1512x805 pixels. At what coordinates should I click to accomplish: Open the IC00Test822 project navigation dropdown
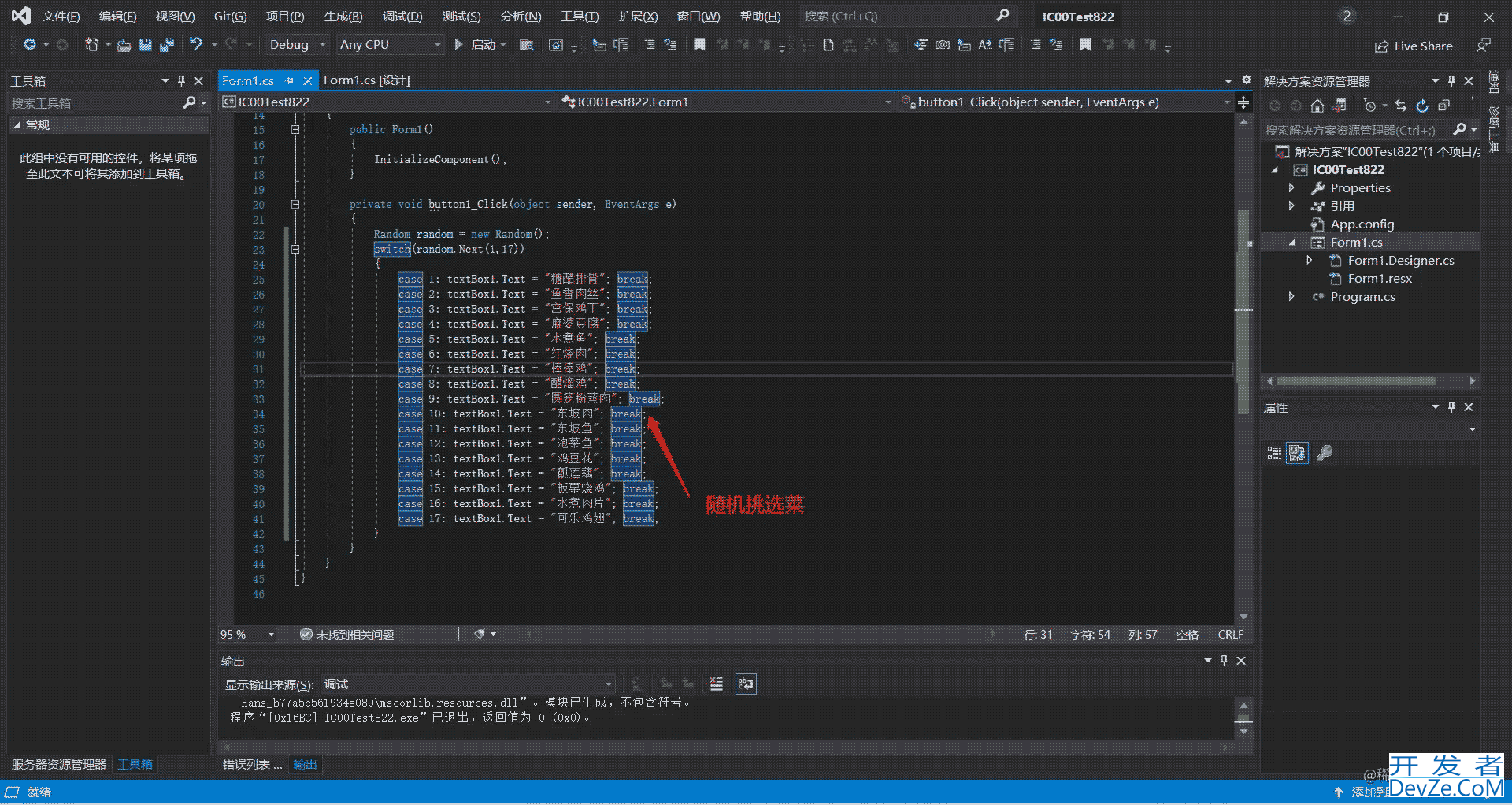point(387,102)
